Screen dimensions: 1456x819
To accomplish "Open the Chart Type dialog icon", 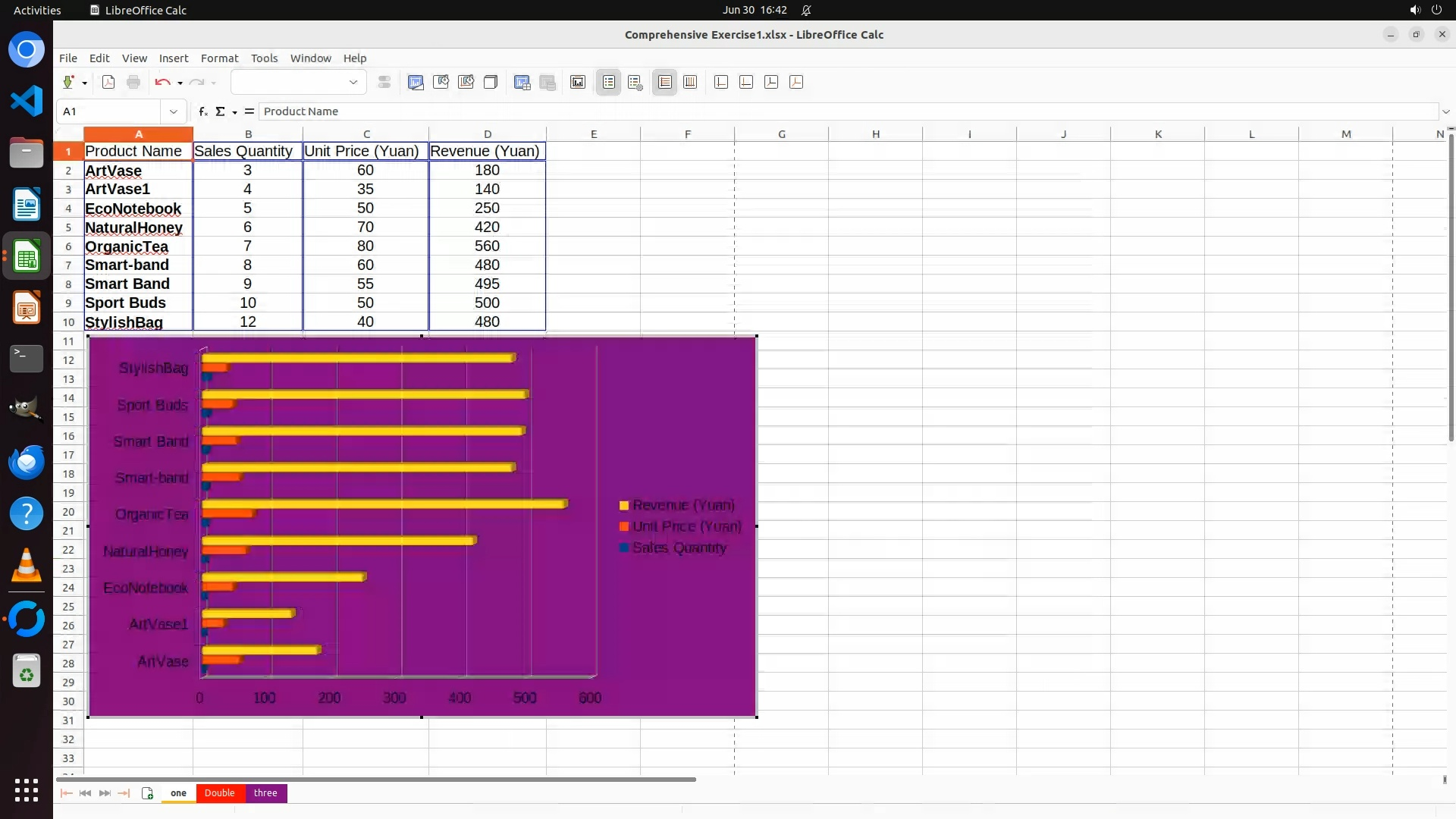I will (x=416, y=82).
